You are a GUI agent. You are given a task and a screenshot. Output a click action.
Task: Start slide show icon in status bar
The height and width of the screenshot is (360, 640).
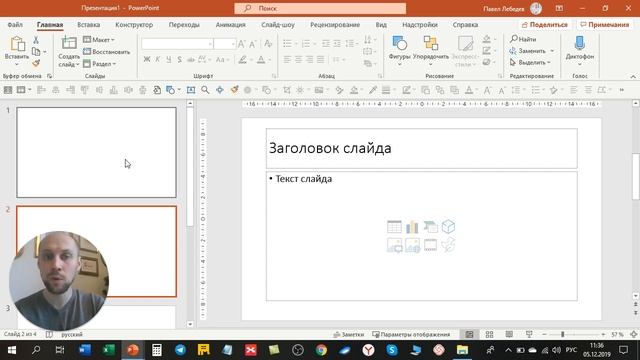pos(529,334)
